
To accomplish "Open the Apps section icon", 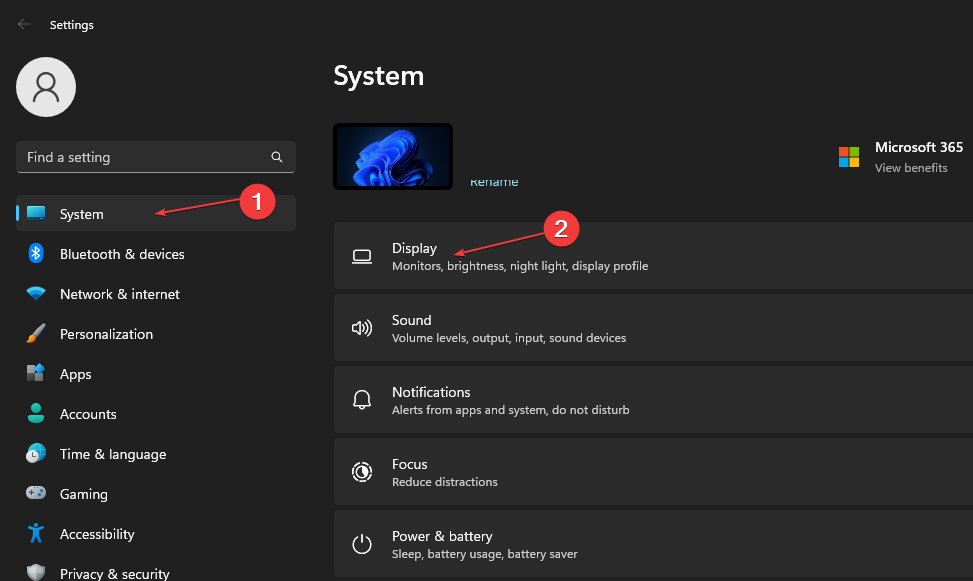I will click(x=36, y=374).
